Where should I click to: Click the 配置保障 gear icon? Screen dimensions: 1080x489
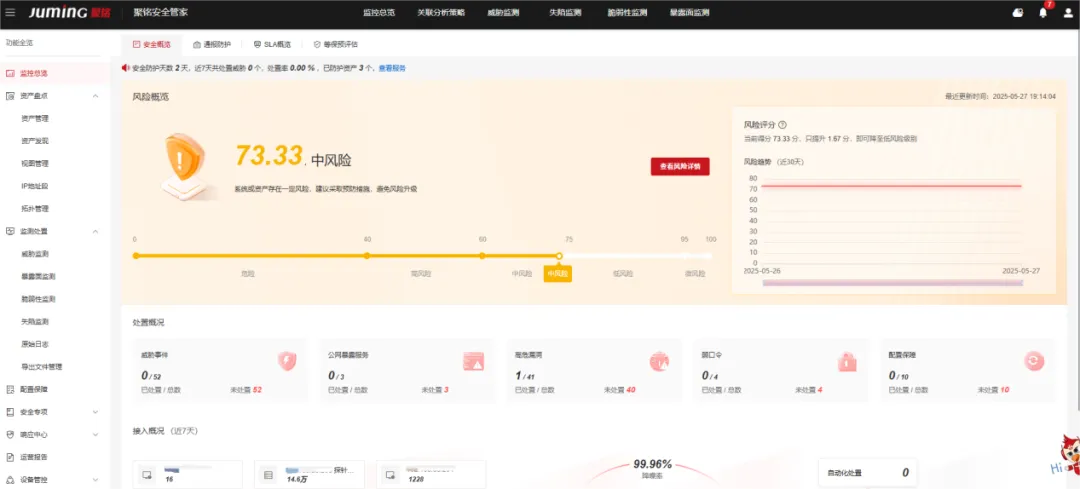pyautogui.click(x=1033, y=361)
